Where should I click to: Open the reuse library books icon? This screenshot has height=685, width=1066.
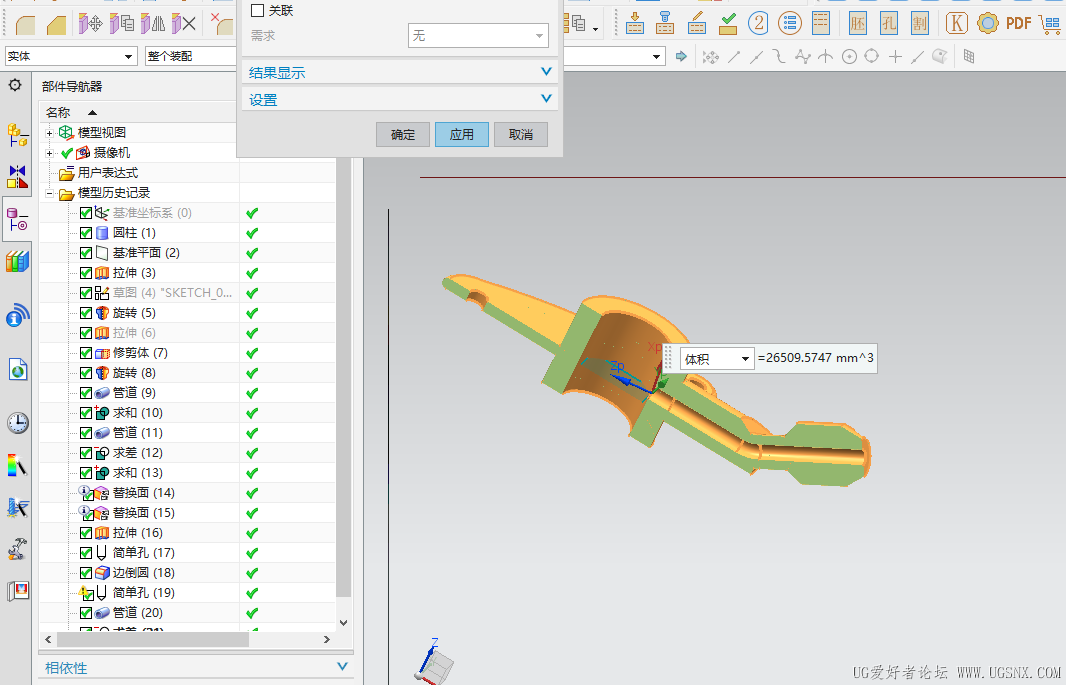[x=18, y=261]
